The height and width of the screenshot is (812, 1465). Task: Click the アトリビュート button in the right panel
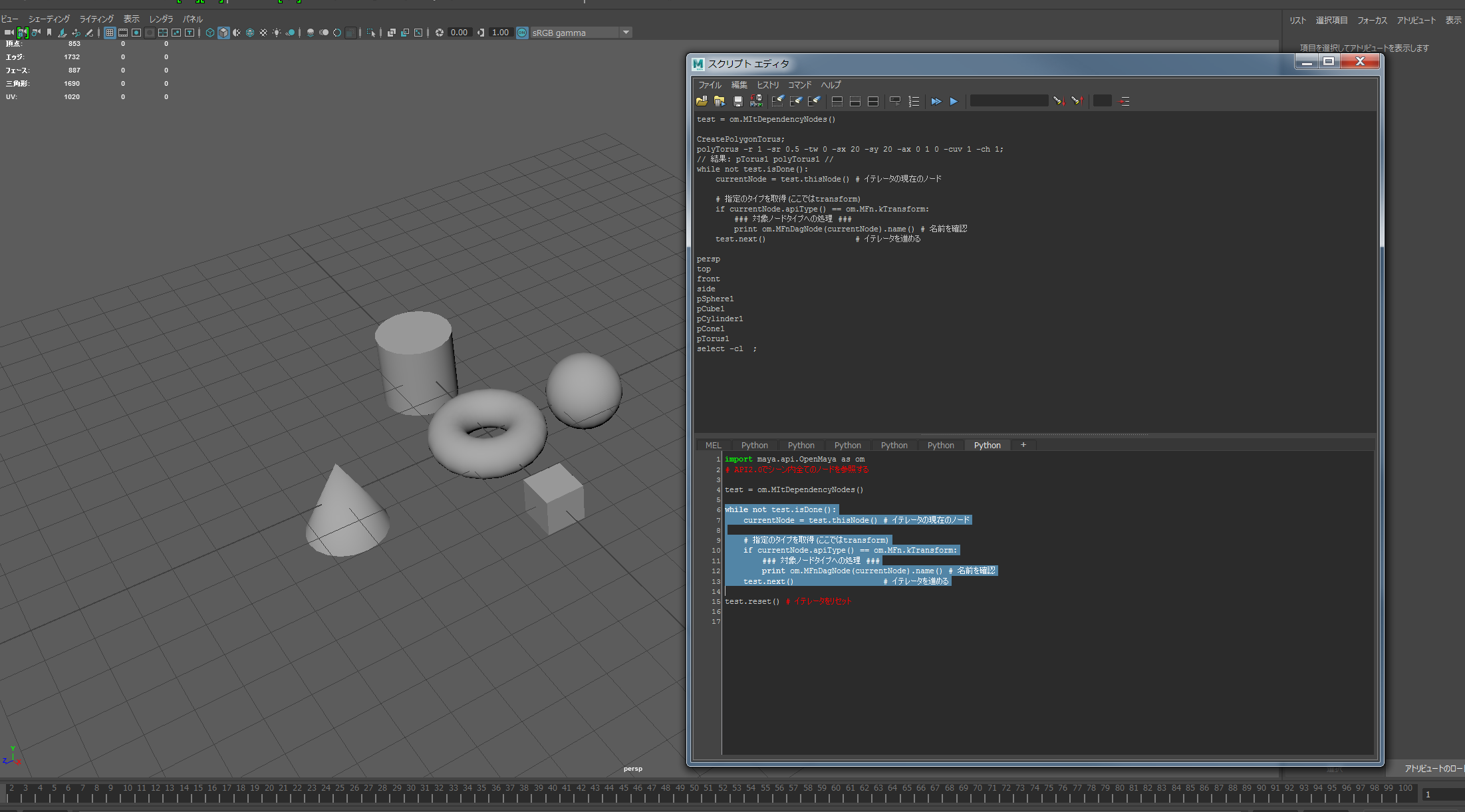[x=1416, y=20]
